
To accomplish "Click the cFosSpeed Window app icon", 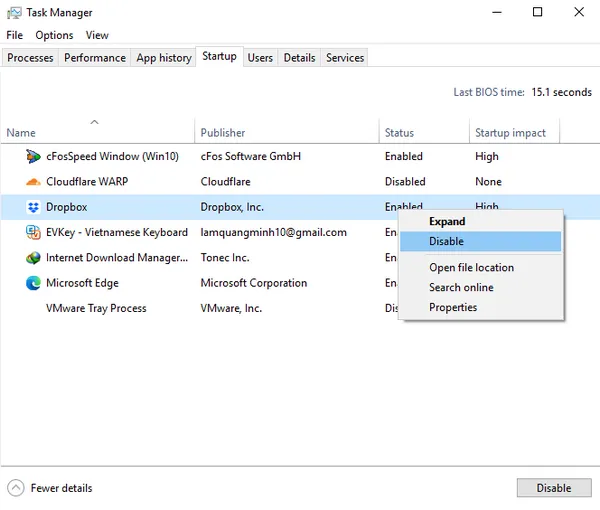I will click(33, 156).
